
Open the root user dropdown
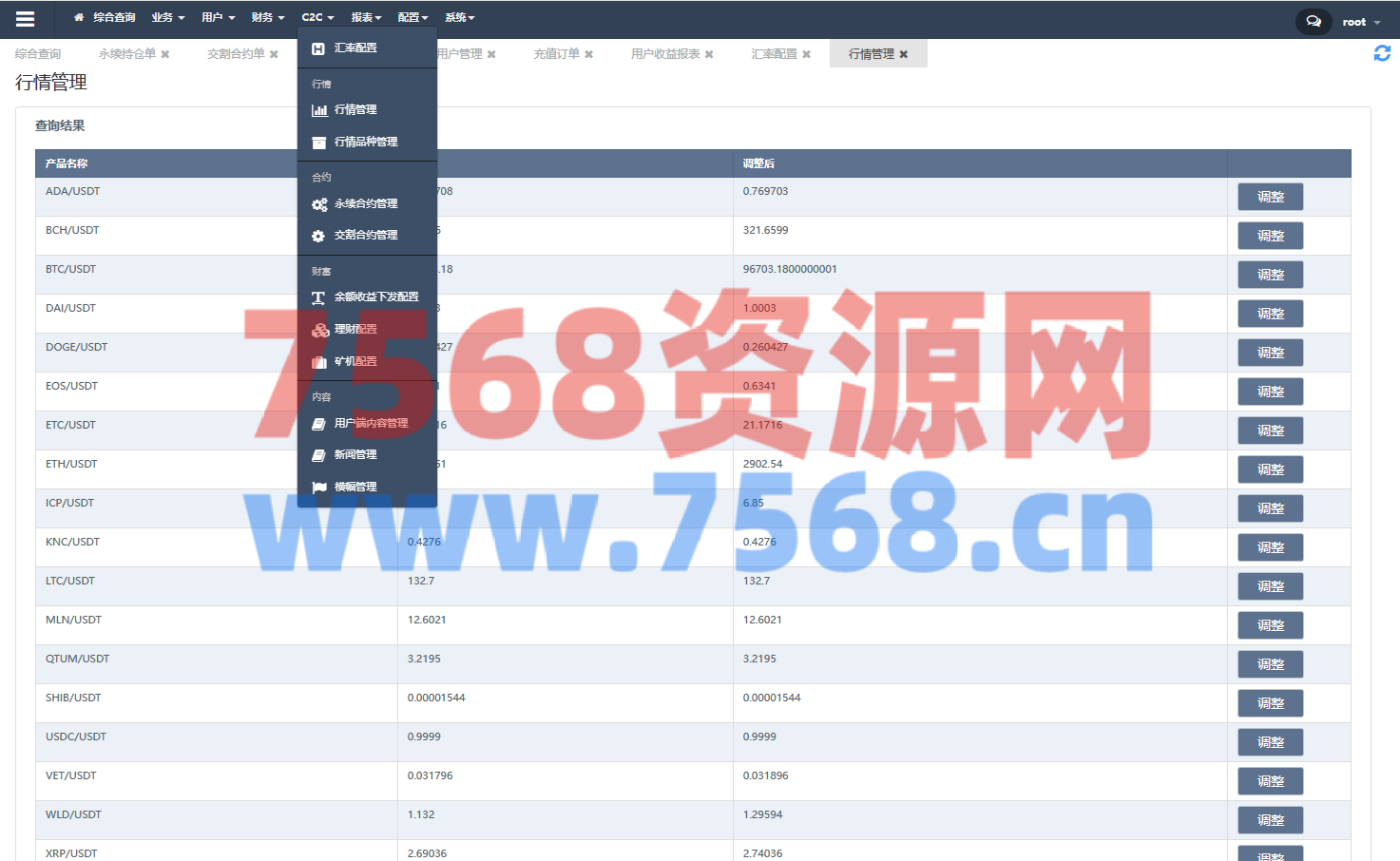point(1360,22)
